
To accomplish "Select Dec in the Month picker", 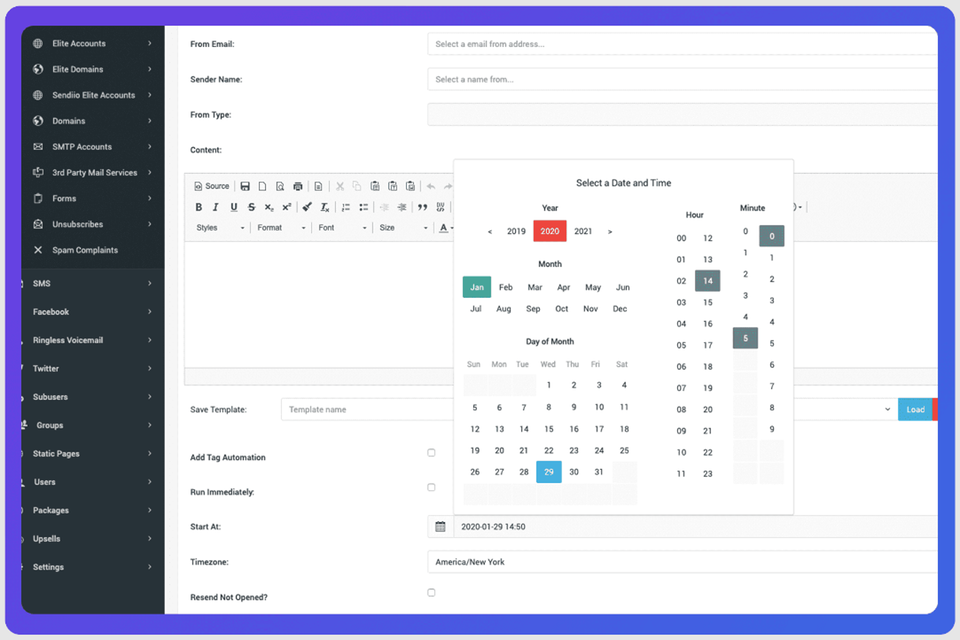I will pos(620,309).
